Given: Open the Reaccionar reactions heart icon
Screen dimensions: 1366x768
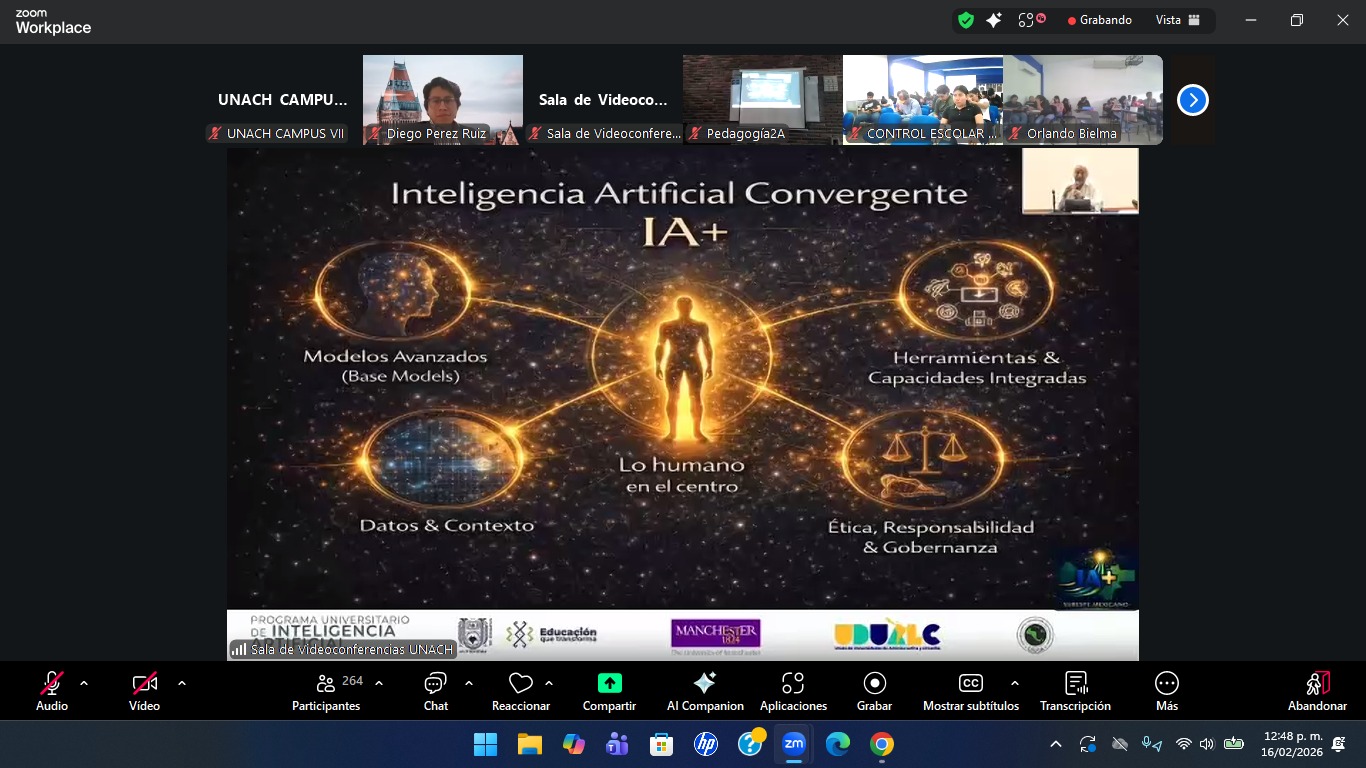Looking at the screenshot, I should click(x=520, y=684).
